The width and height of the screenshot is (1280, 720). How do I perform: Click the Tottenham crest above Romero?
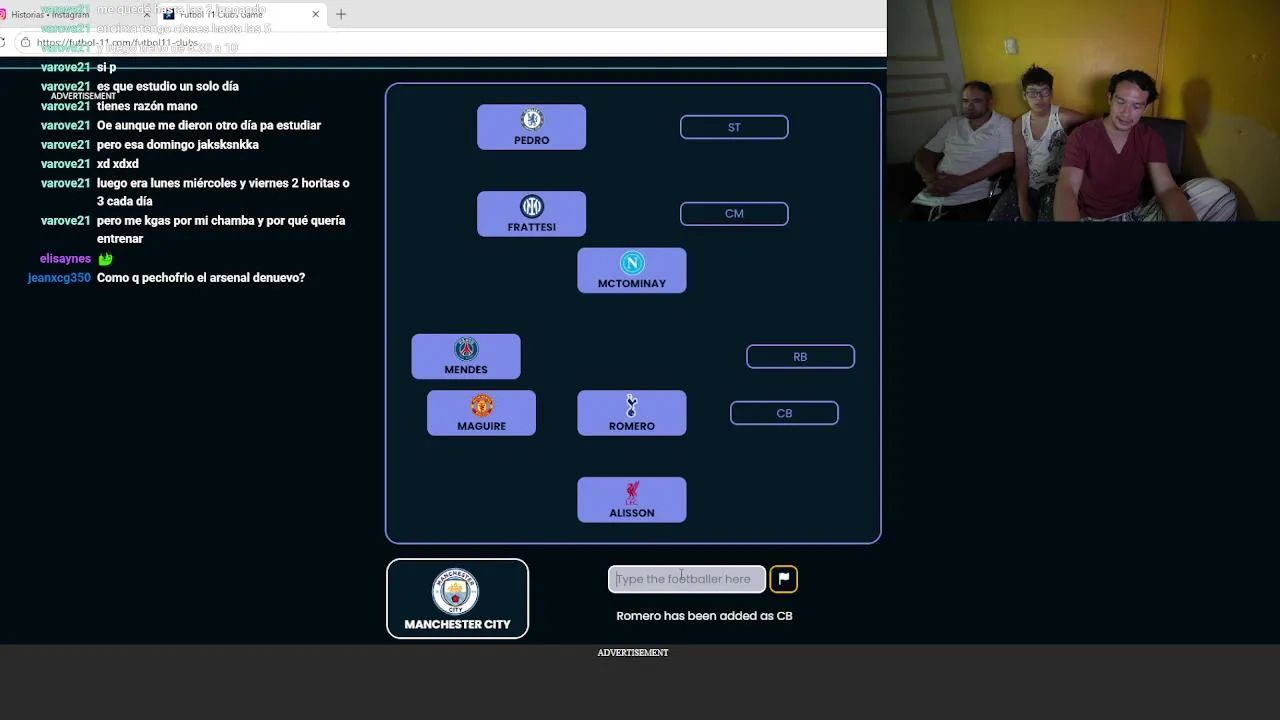pos(632,405)
